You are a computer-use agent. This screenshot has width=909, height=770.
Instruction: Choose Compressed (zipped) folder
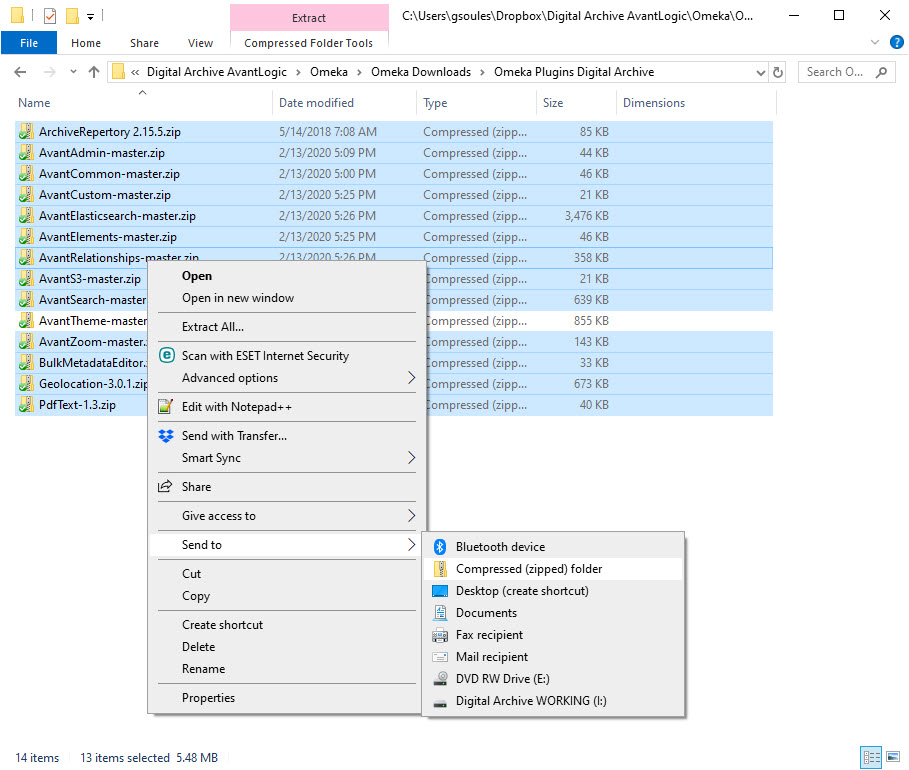point(553,569)
